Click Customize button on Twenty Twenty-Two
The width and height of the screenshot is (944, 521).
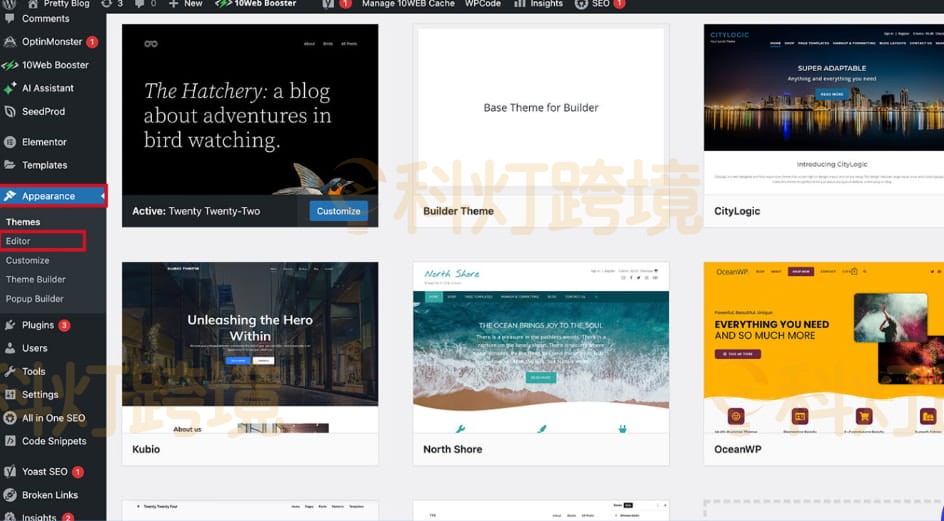(x=338, y=211)
